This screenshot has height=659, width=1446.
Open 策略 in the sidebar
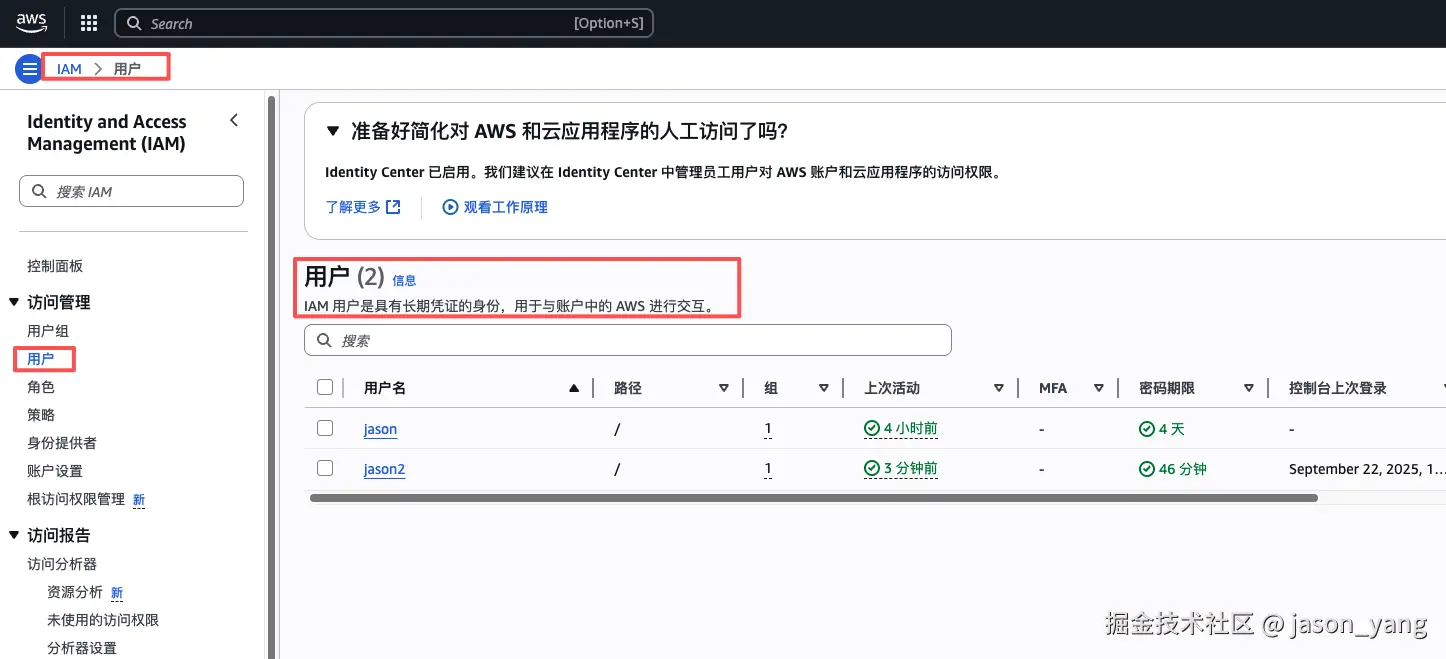[41, 415]
